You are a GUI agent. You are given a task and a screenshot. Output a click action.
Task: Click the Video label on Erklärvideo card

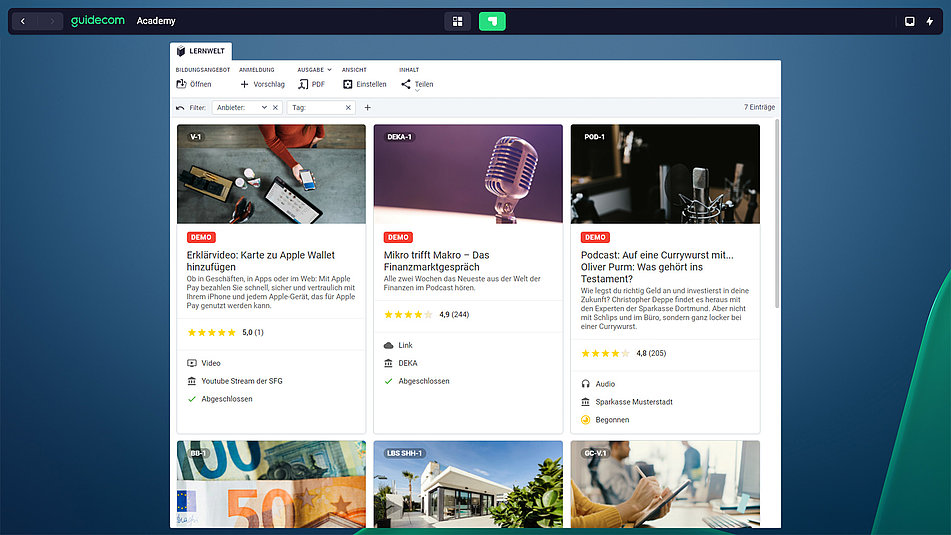tap(211, 363)
